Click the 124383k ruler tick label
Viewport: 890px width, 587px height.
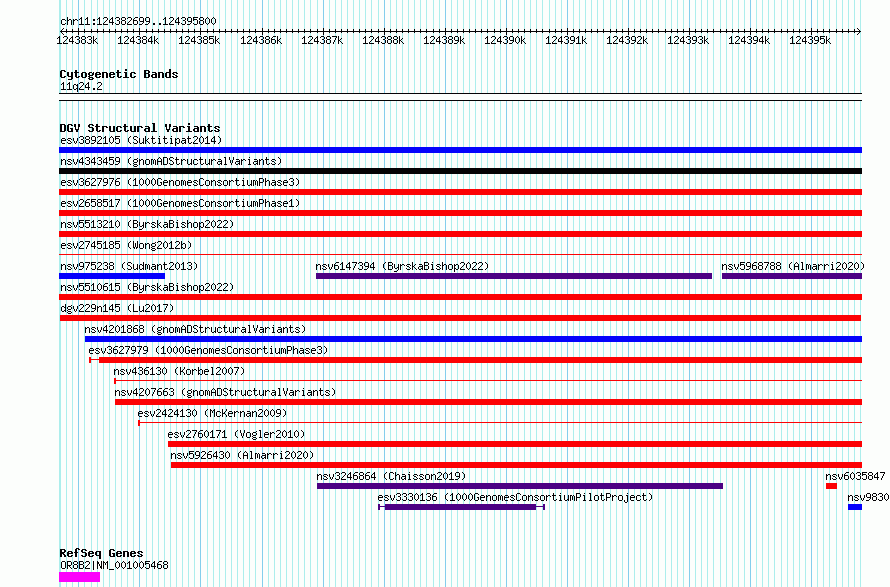[77, 40]
